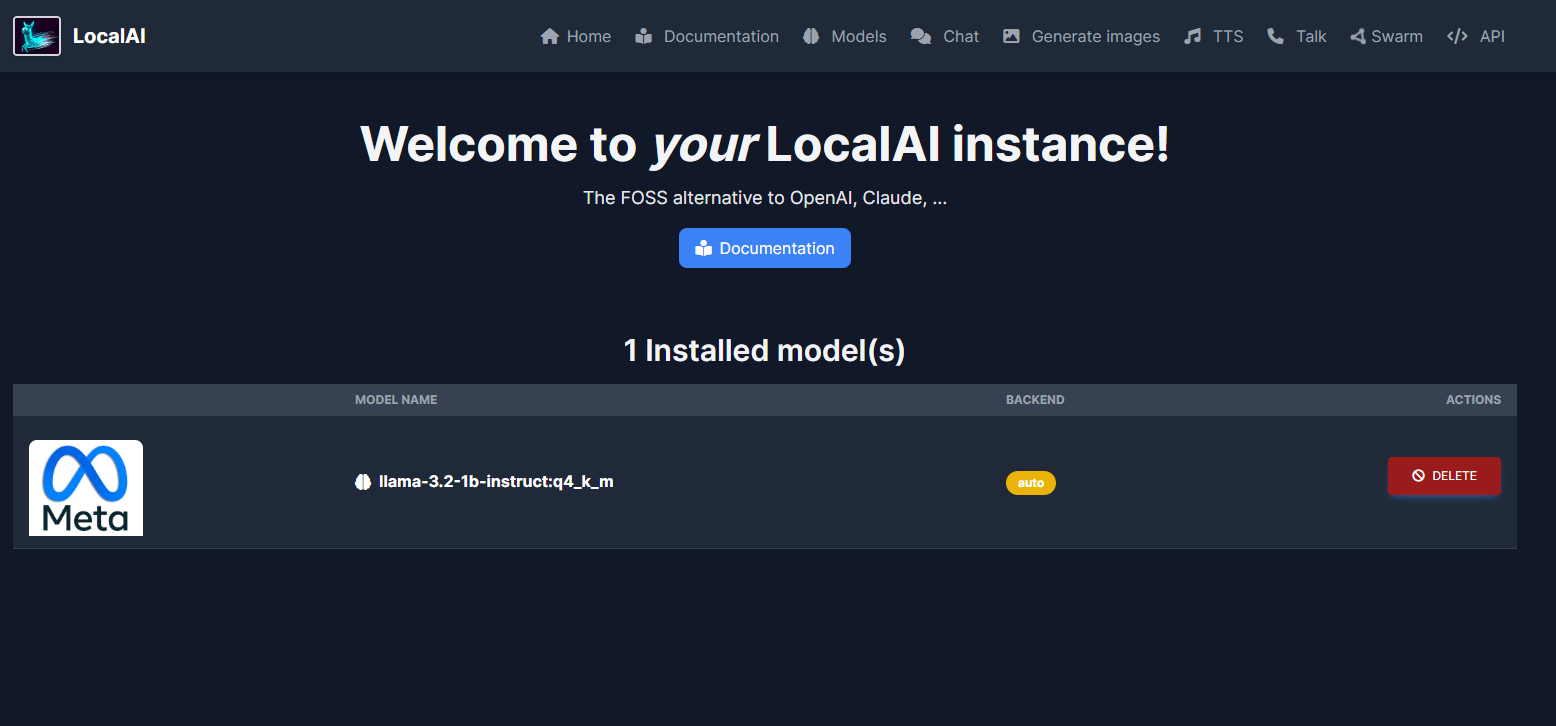Click the yellow auto backend badge

tap(1030, 483)
